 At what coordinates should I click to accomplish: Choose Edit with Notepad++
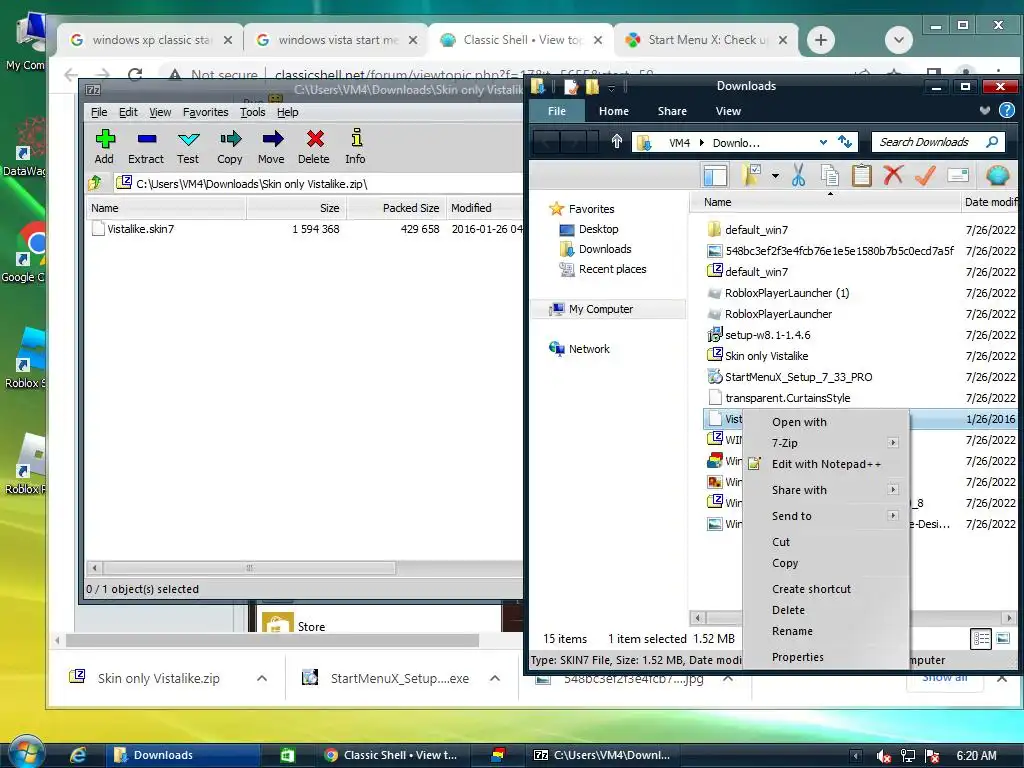tap(826, 464)
